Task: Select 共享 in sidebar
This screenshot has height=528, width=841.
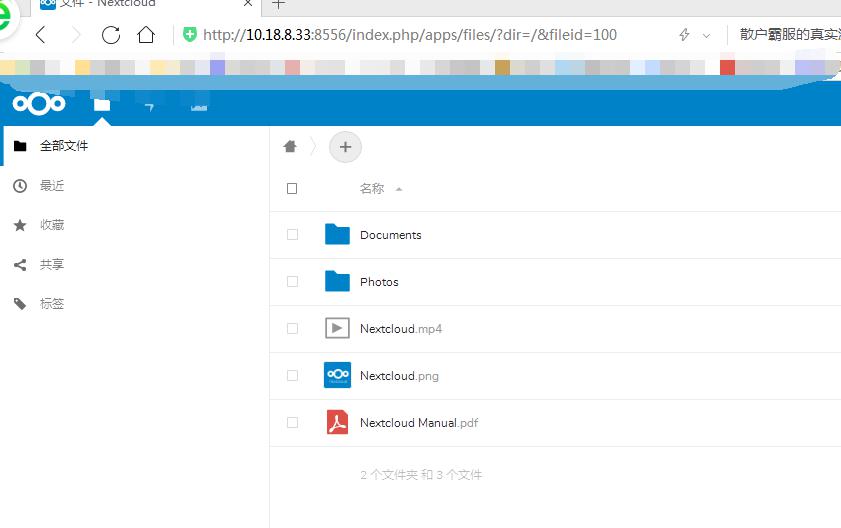Action: click(x=52, y=265)
